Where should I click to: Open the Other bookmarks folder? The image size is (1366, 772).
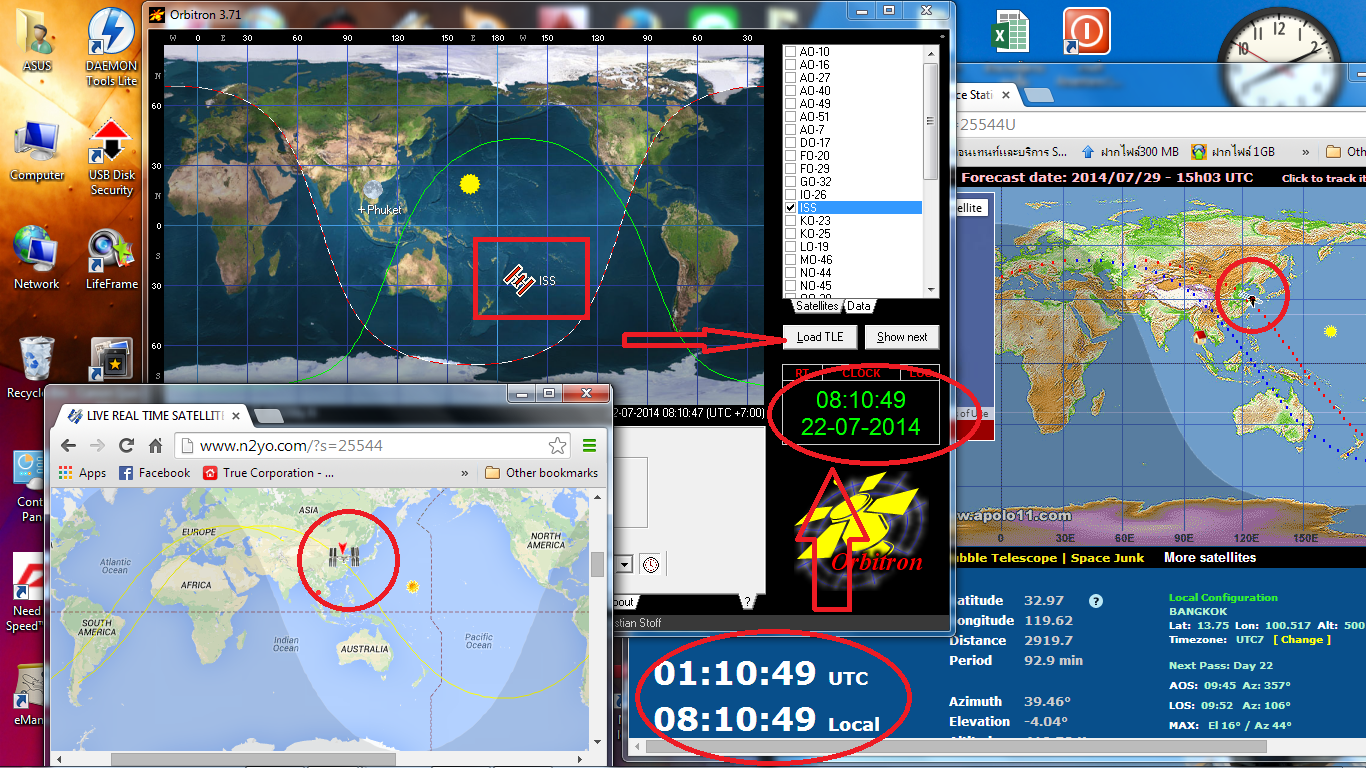(541, 473)
